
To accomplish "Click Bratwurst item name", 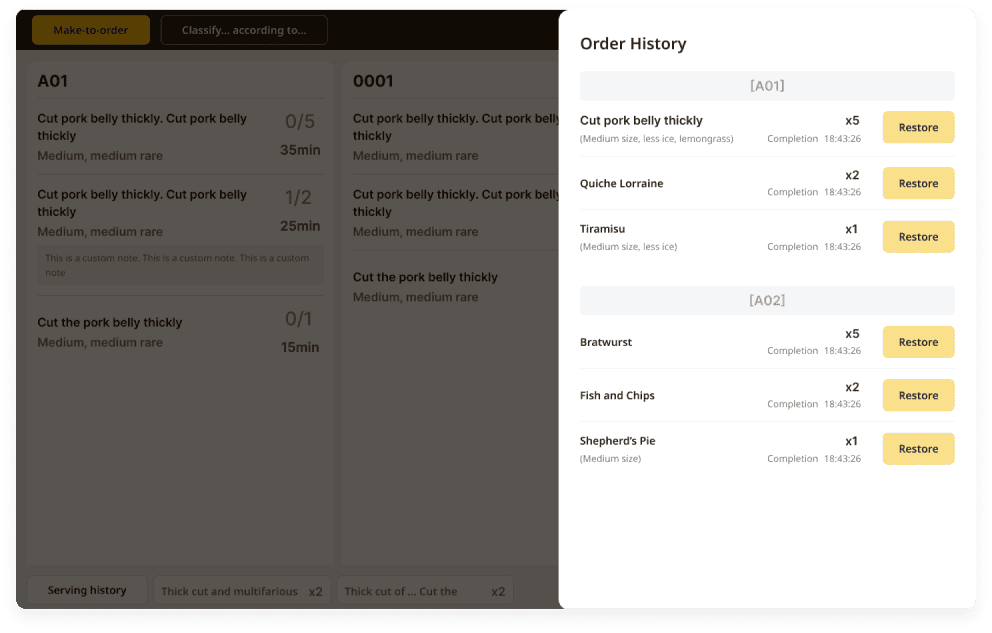I will point(605,342).
